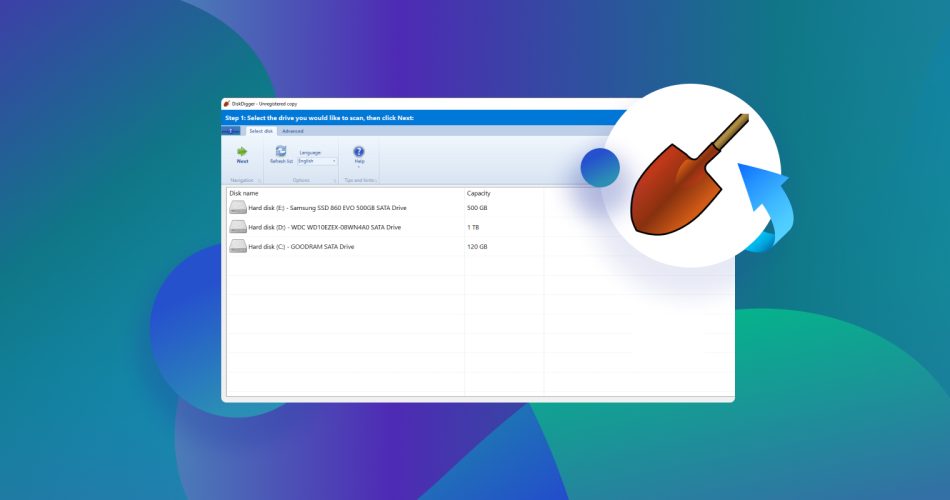
Task: Expand the Options group dialog launcher
Action: click(334, 181)
